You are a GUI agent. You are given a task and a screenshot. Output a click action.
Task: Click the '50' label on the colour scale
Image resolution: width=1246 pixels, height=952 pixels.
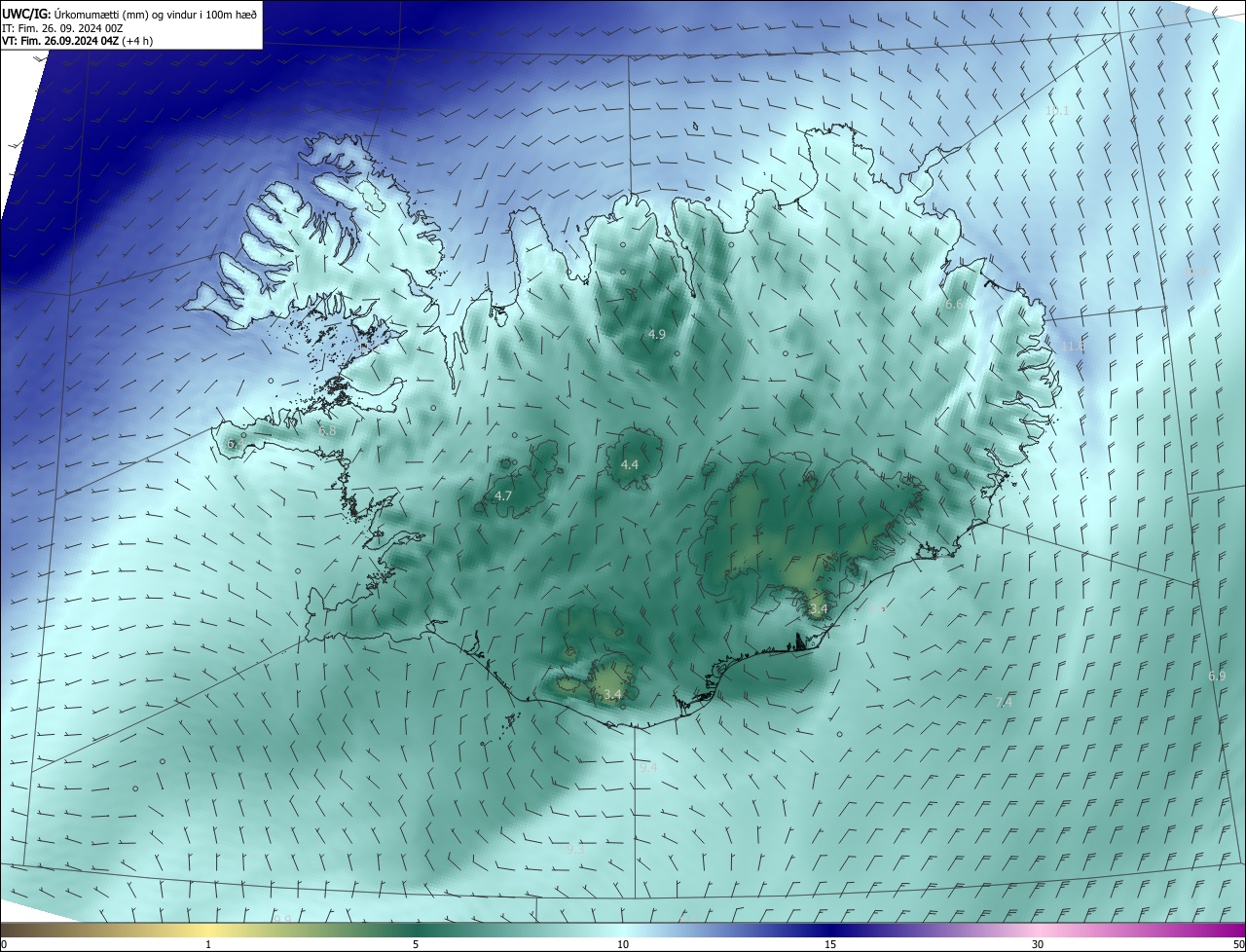tap(1238, 944)
